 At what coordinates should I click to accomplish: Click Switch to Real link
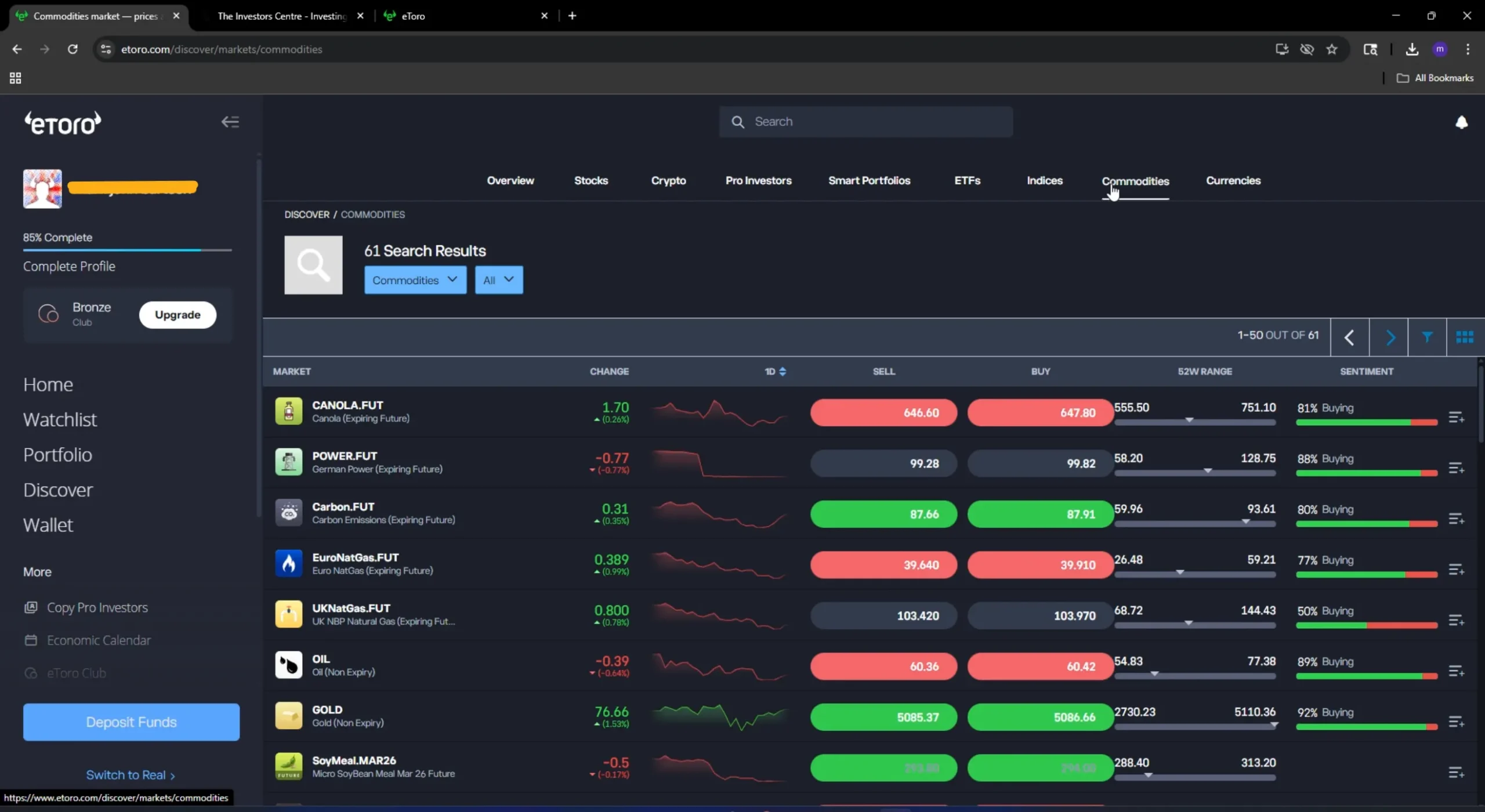click(131, 775)
